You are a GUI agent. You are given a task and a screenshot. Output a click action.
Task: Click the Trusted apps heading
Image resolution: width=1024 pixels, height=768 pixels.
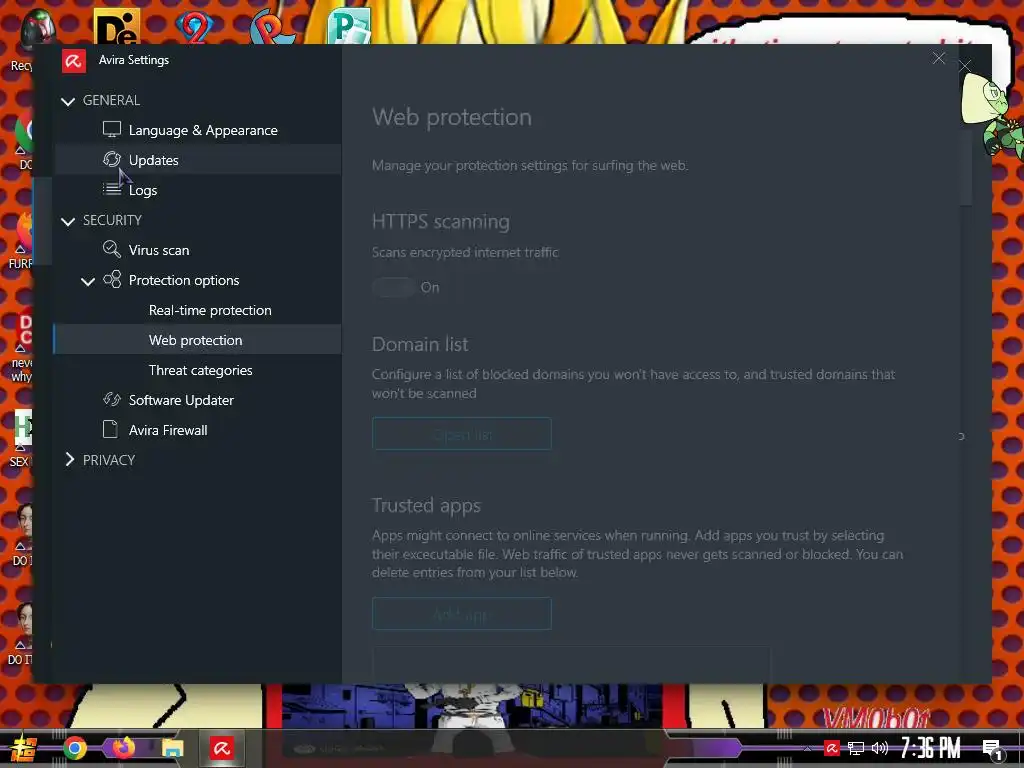tap(426, 505)
